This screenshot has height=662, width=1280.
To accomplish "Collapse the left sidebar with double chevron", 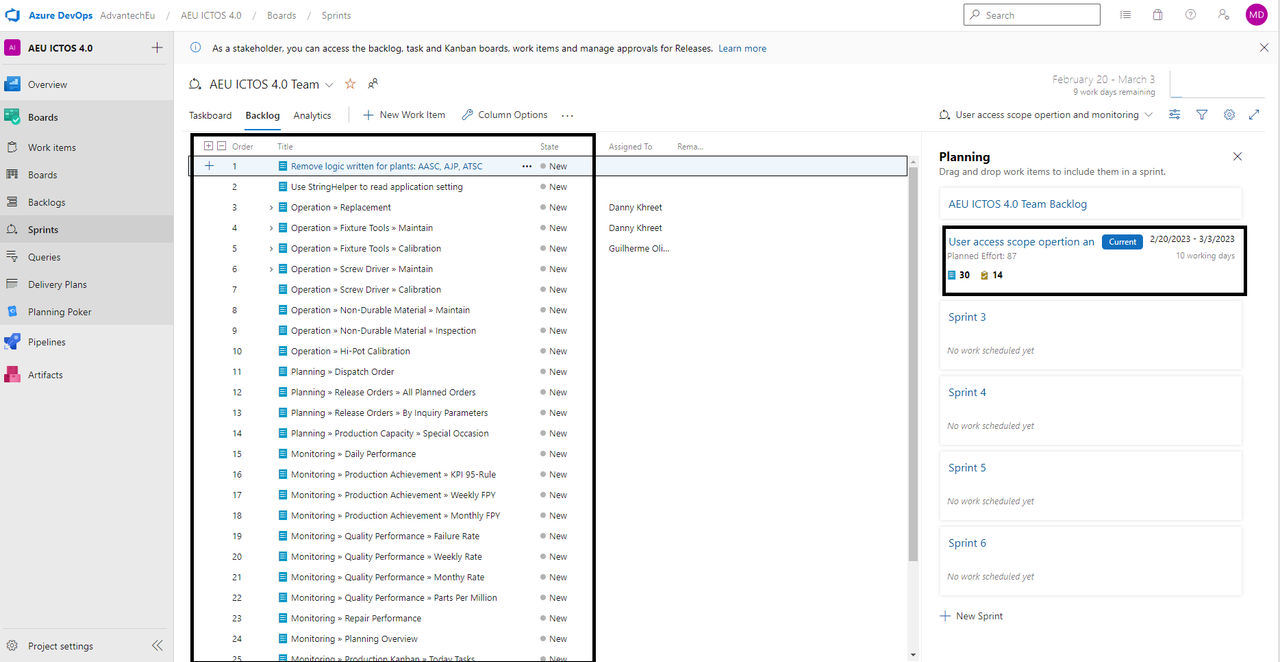I will point(157,646).
